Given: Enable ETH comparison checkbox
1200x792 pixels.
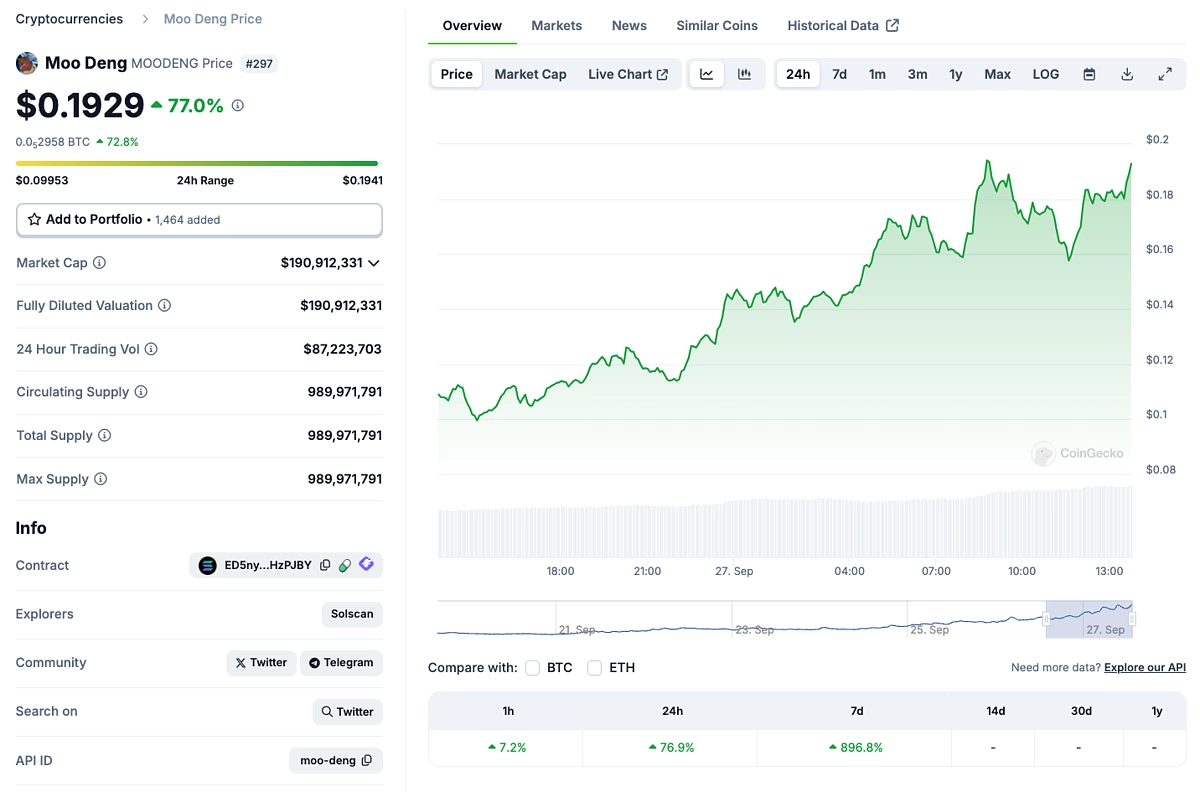Looking at the screenshot, I should [x=595, y=668].
